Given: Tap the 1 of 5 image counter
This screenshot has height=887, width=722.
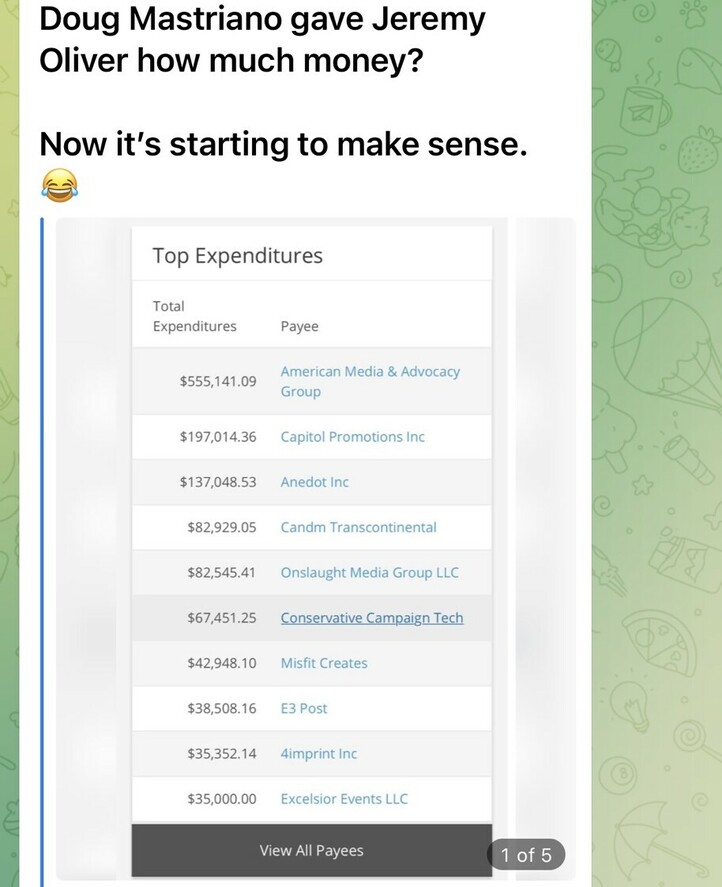Looking at the screenshot, I should (526, 855).
